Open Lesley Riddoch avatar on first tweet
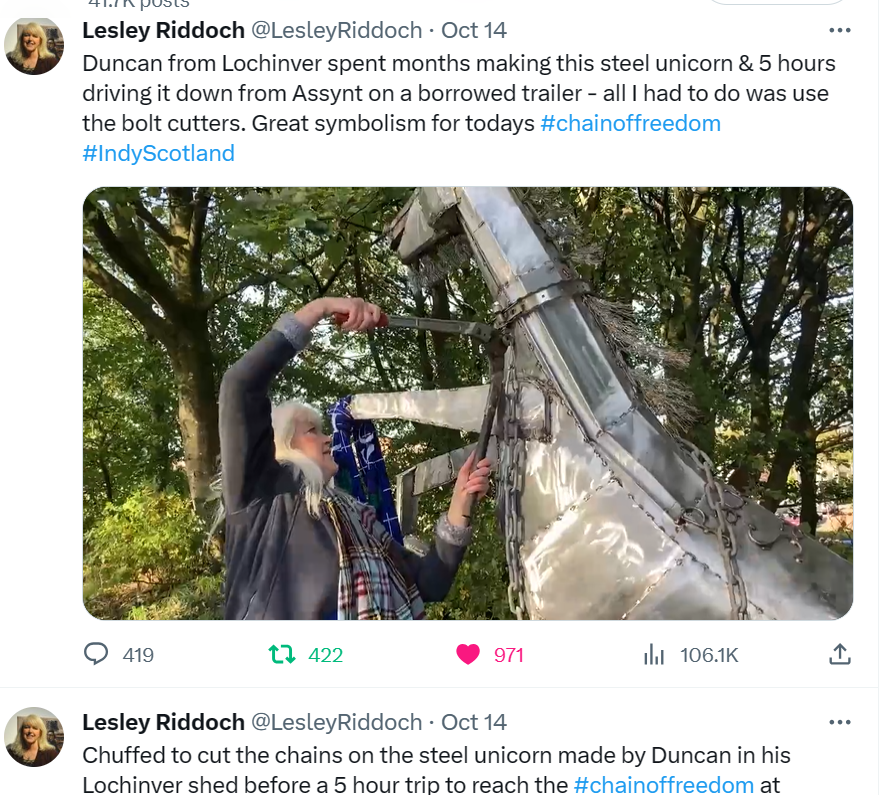This screenshot has height=795, width=884. (34, 45)
